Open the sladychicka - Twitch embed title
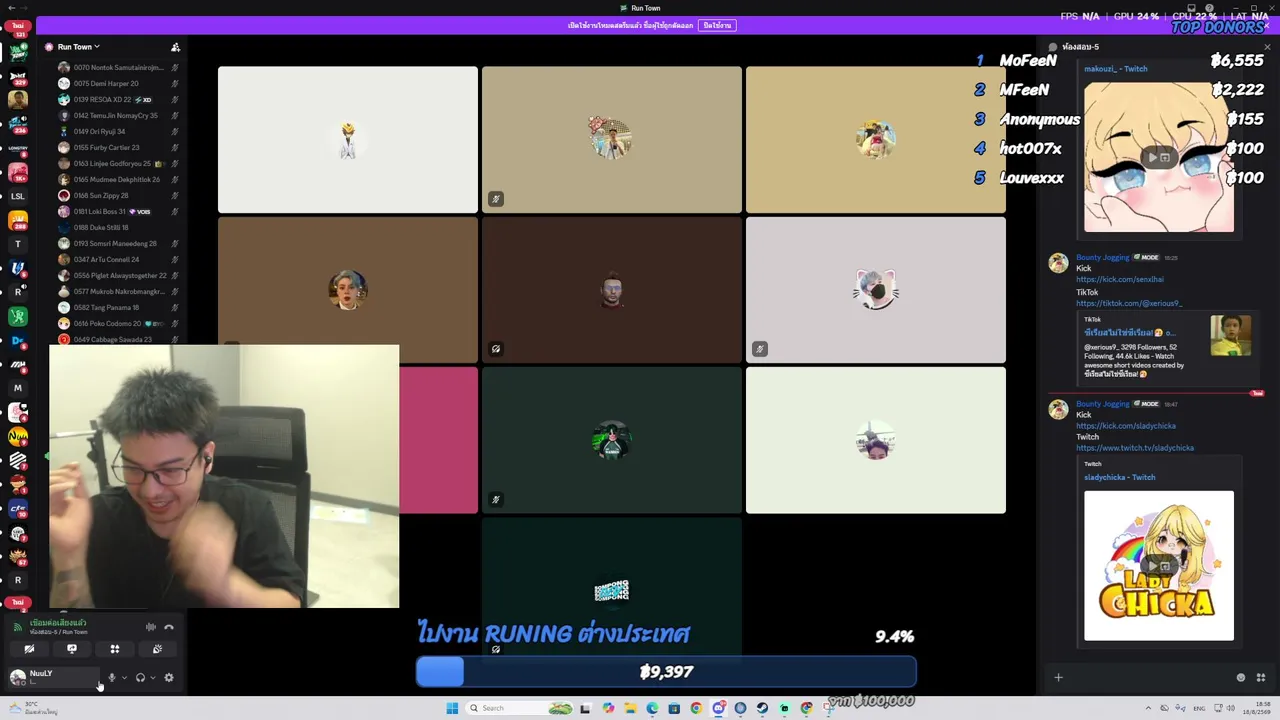This screenshot has width=1280, height=720. (1120, 477)
